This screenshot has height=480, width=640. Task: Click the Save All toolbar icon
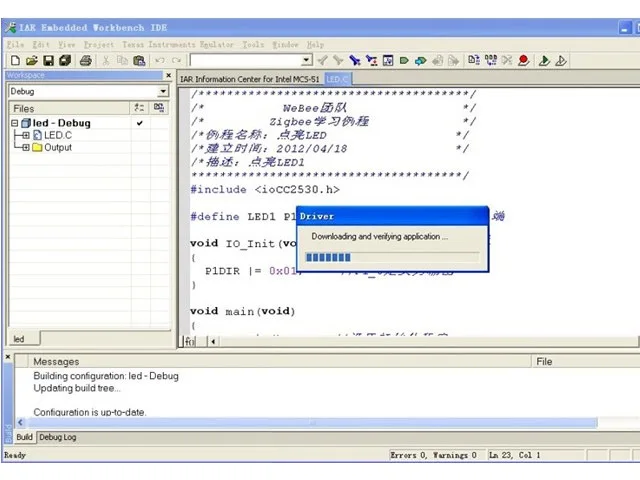(65, 61)
